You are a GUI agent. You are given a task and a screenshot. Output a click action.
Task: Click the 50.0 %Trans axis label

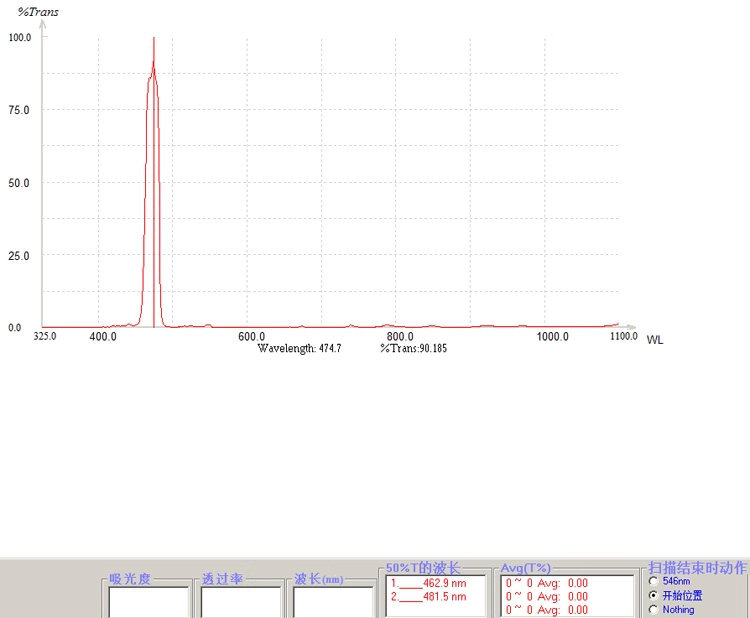[x=19, y=183]
